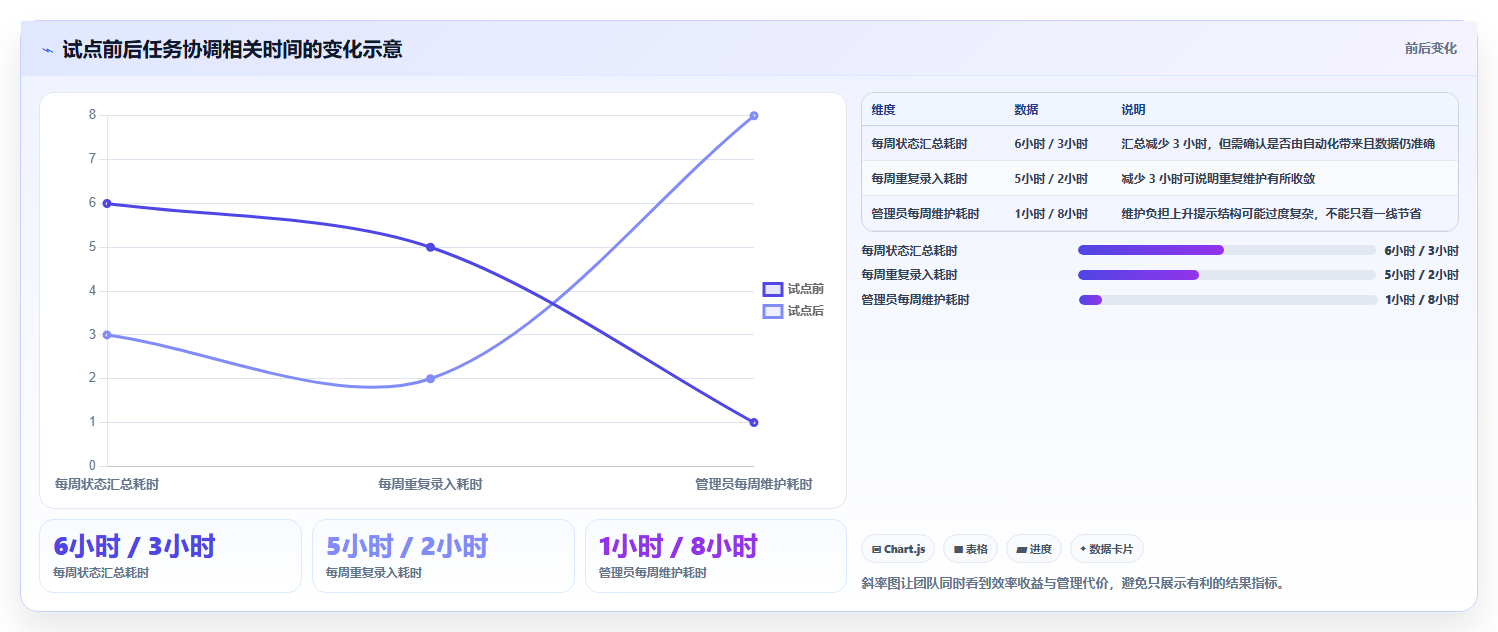Viewport: 1498px width, 632px height.
Task: Click x-axis label 每周状态汇总耗时
Action: [x=107, y=484]
